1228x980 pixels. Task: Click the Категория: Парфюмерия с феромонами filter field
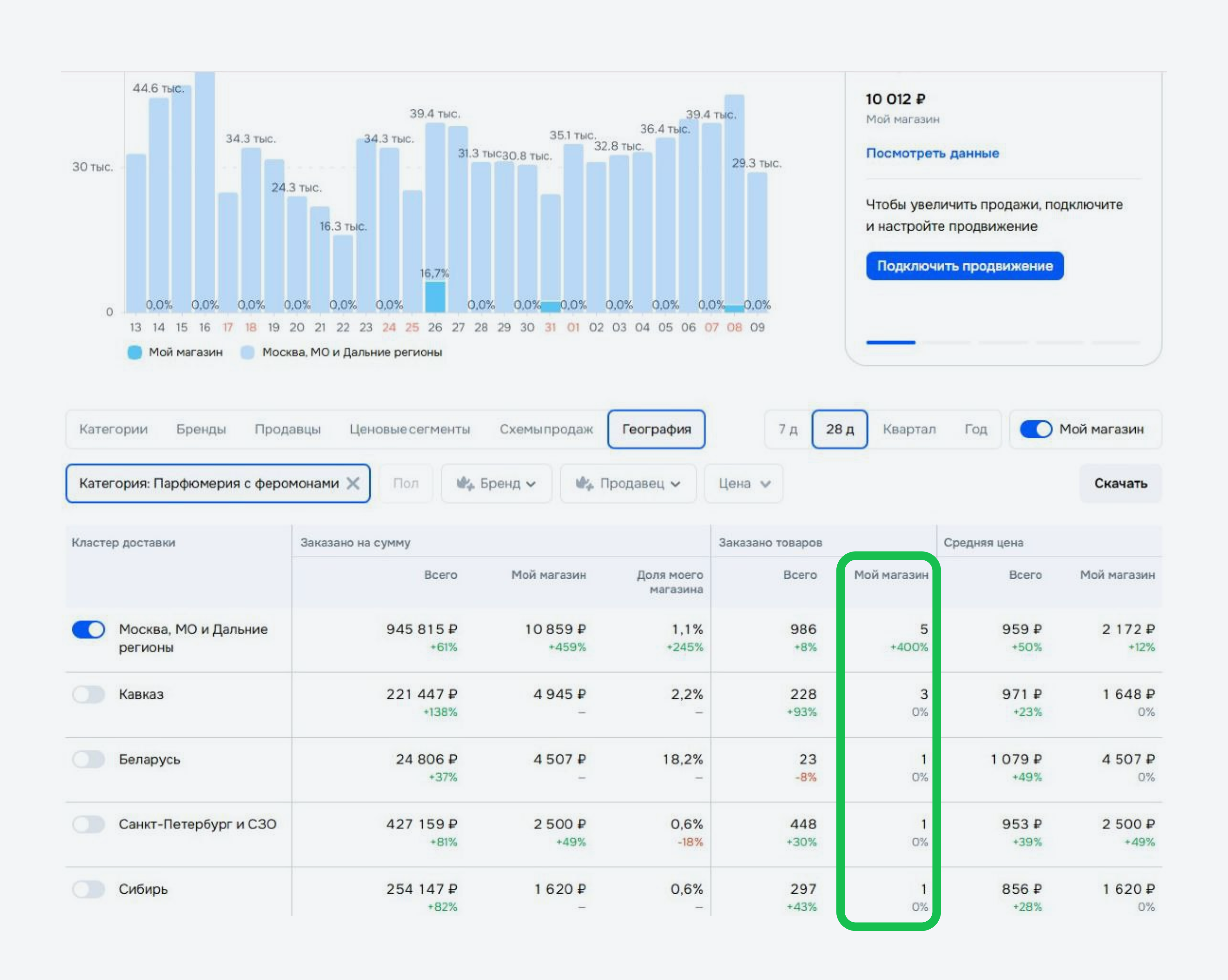pyautogui.click(x=218, y=483)
